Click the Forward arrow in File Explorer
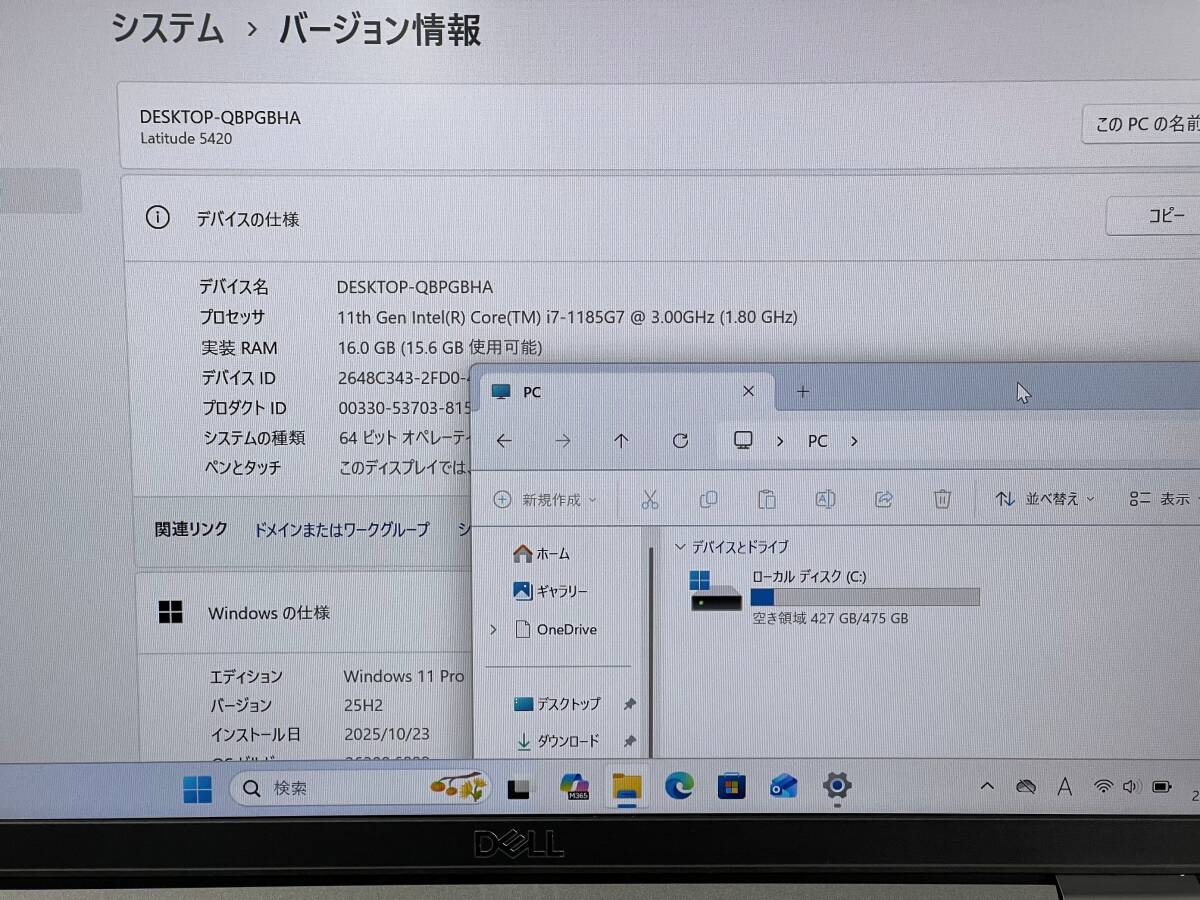Viewport: 1200px width, 900px height. pos(563,441)
